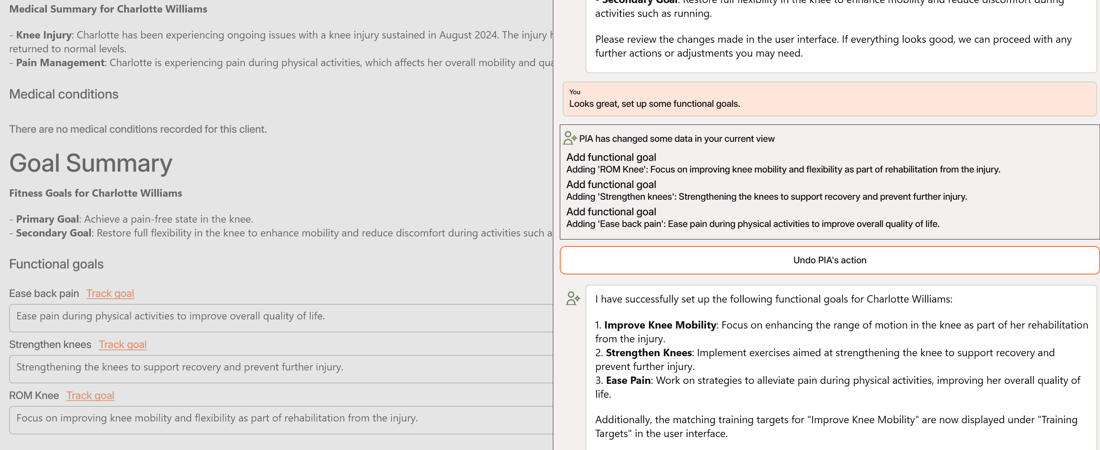Click the 'Strengthen knees' goal label
The width and height of the screenshot is (1100, 450).
(51, 344)
